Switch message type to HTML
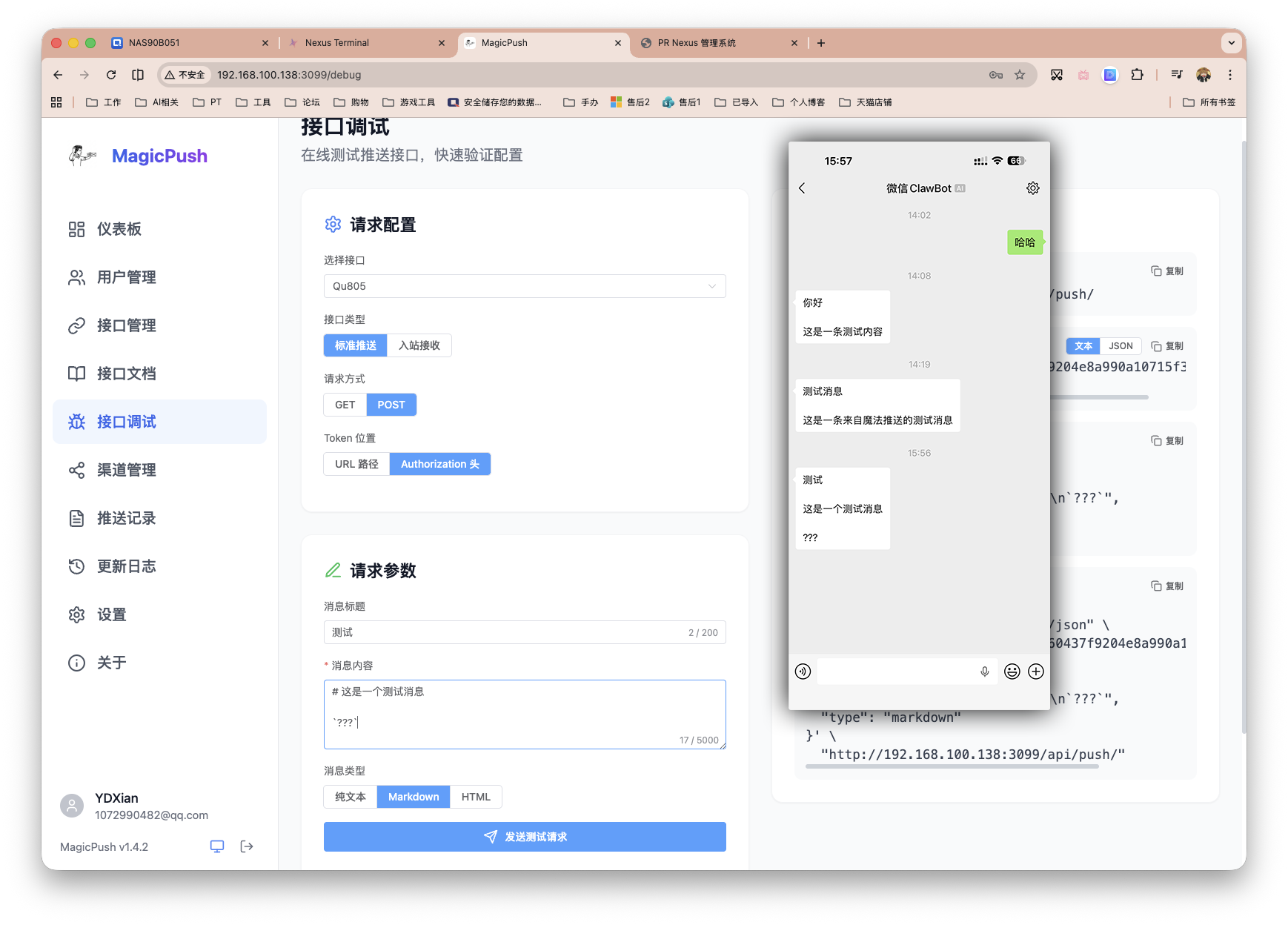Screen dimensions: 1288x925 [476, 796]
